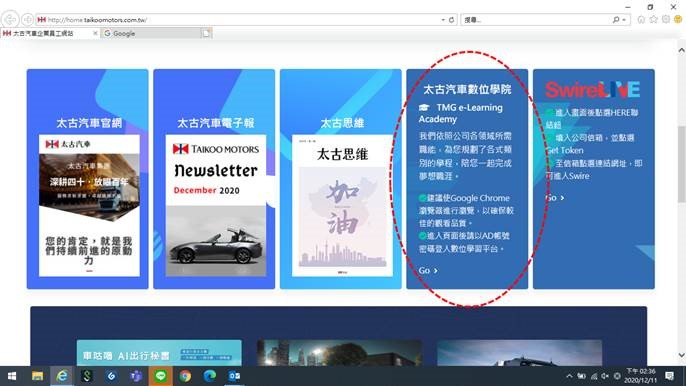Refresh the page with the reload icon
Image resolution: width=686 pixels, height=386 pixels.
[x=452, y=20]
